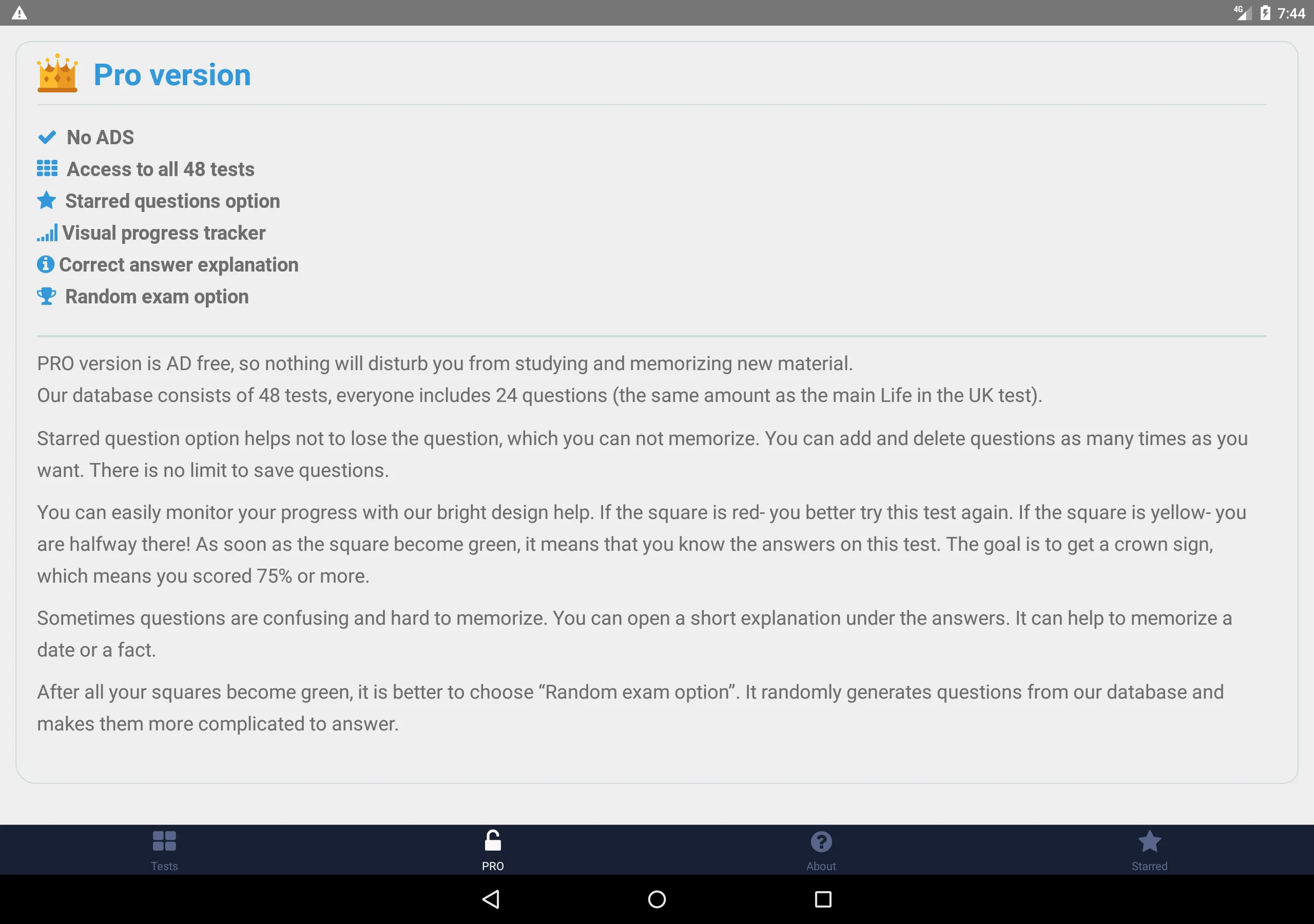The image size is (1314, 924).
Task: Toggle the No ADS feature checkmark
Action: [x=47, y=137]
